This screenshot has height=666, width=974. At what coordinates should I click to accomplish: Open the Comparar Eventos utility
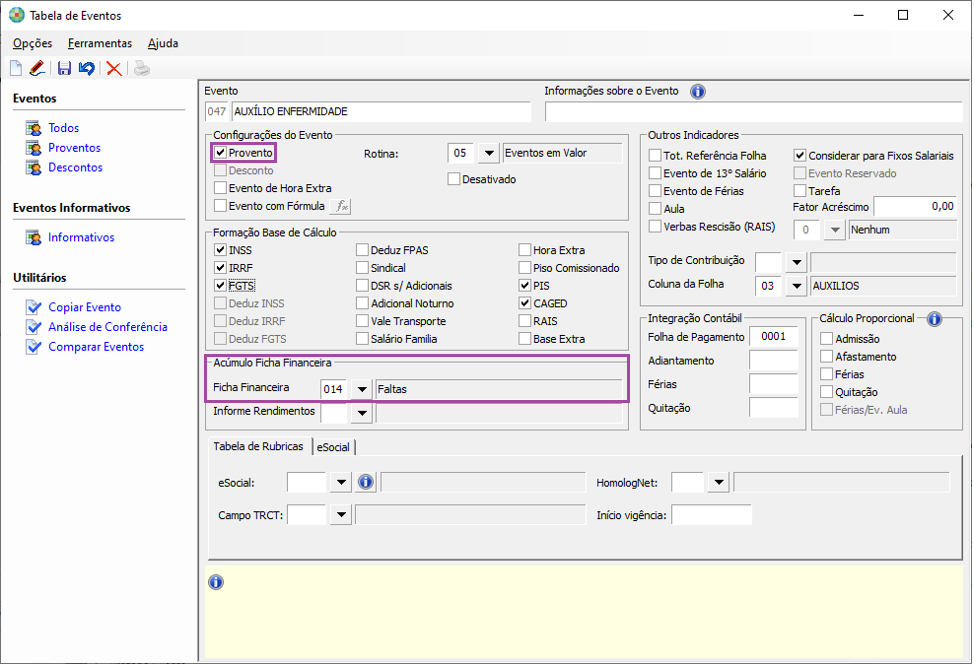click(96, 347)
